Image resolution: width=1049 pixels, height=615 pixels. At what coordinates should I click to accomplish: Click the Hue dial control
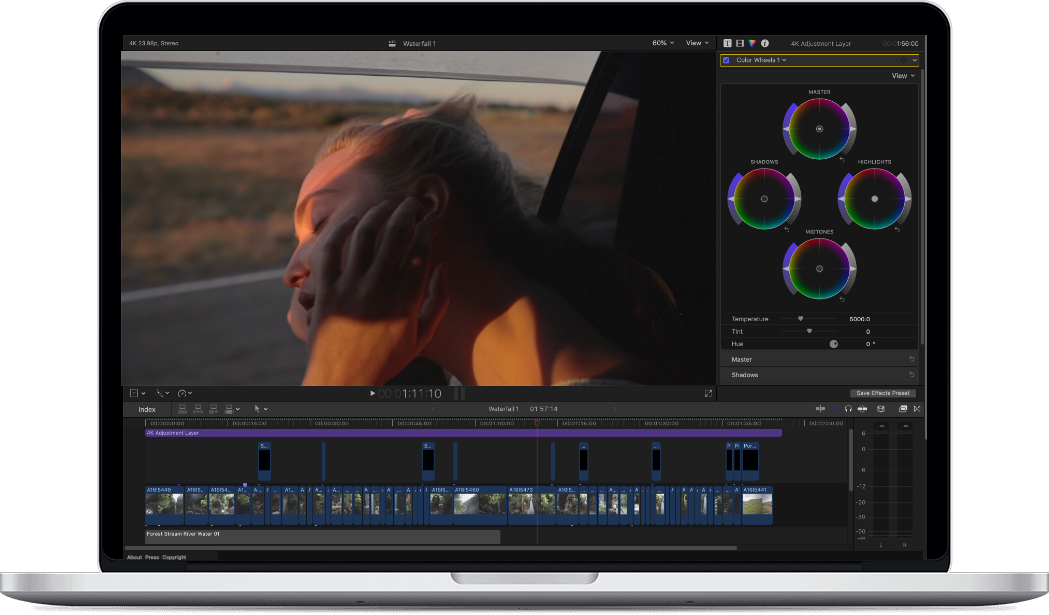tap(834, 344)
